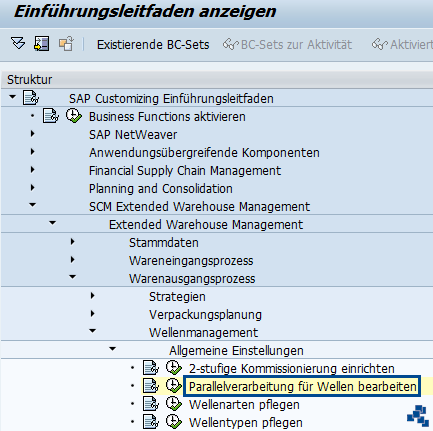Screen dimensions: 433x431
Task: Collapse the Extended Warehouse Management subnode
Action: coord(52,223)
